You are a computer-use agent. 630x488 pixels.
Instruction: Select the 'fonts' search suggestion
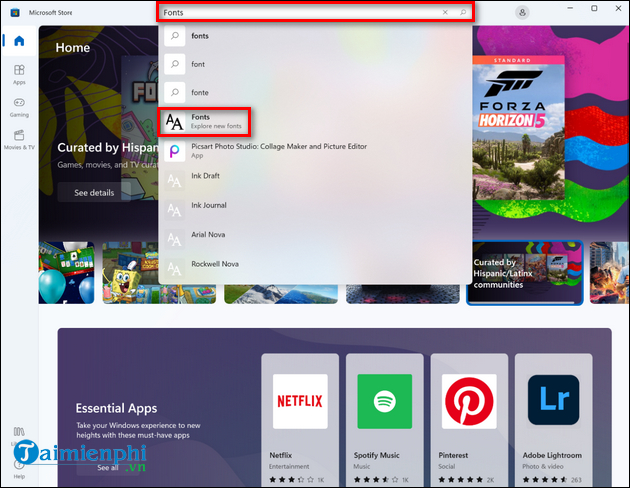point(315,36)
